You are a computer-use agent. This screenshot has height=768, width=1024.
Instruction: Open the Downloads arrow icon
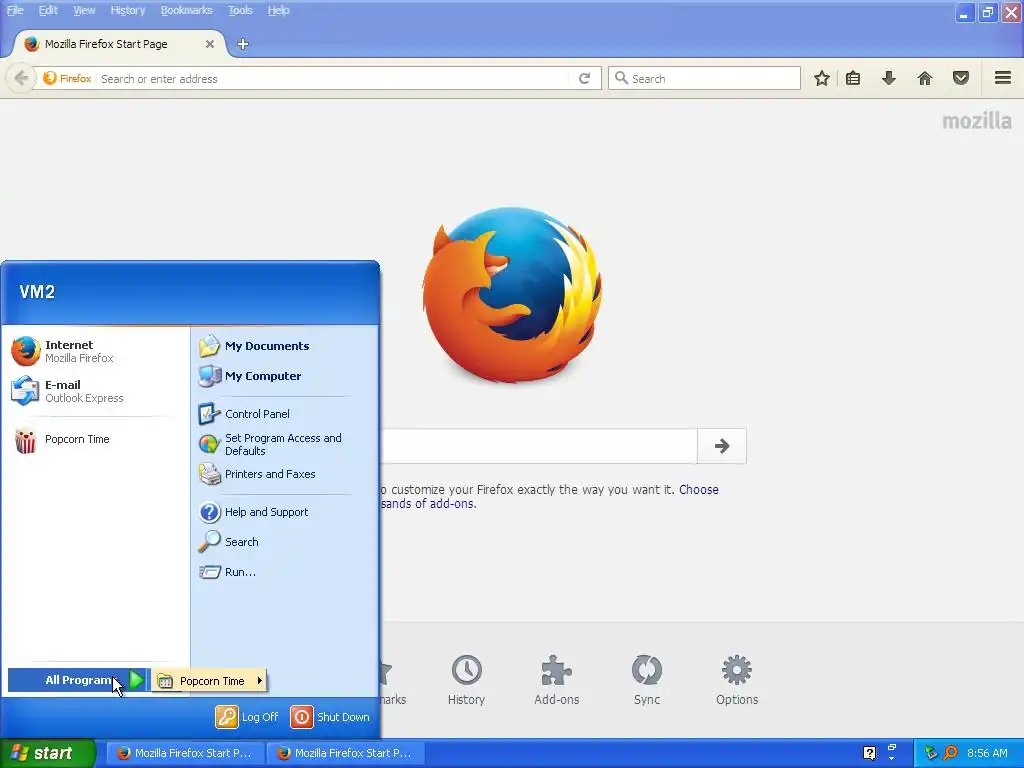[888, 78]
